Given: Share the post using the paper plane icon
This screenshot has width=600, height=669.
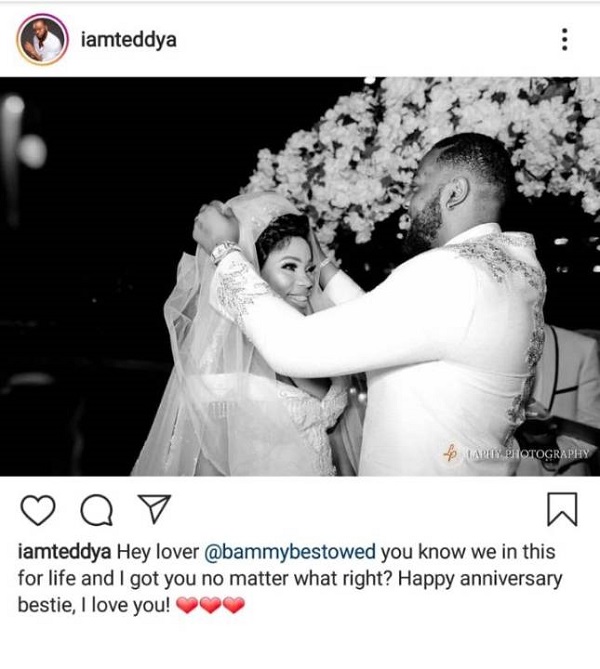Looking at the screenshot, I should click(154, 509).
